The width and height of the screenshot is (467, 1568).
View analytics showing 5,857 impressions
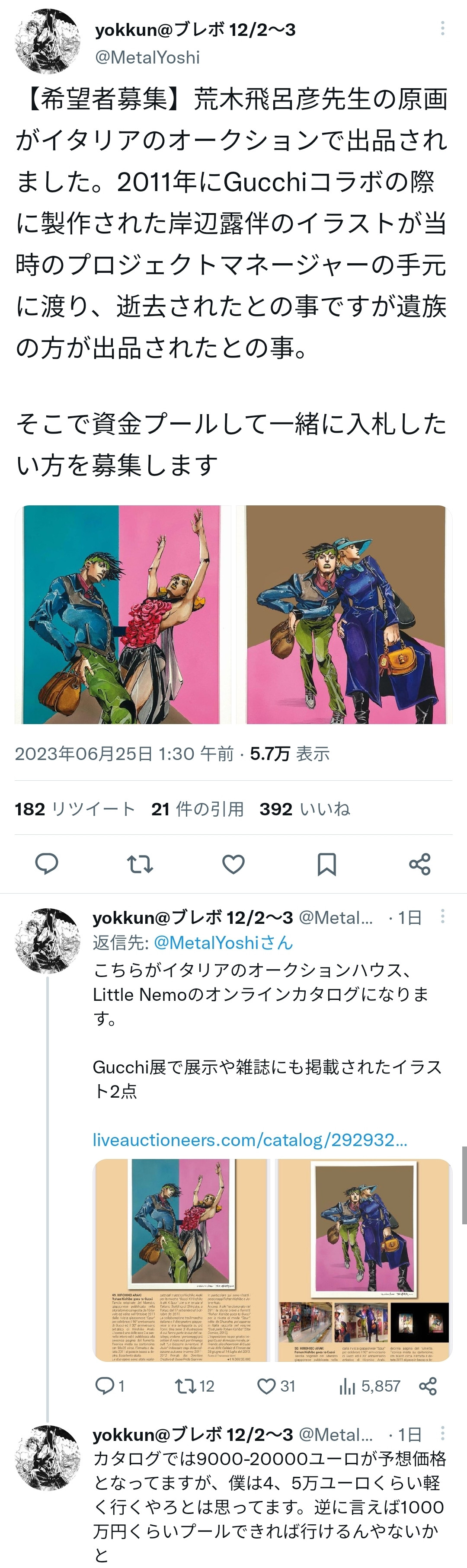(x=370, y=1386)
